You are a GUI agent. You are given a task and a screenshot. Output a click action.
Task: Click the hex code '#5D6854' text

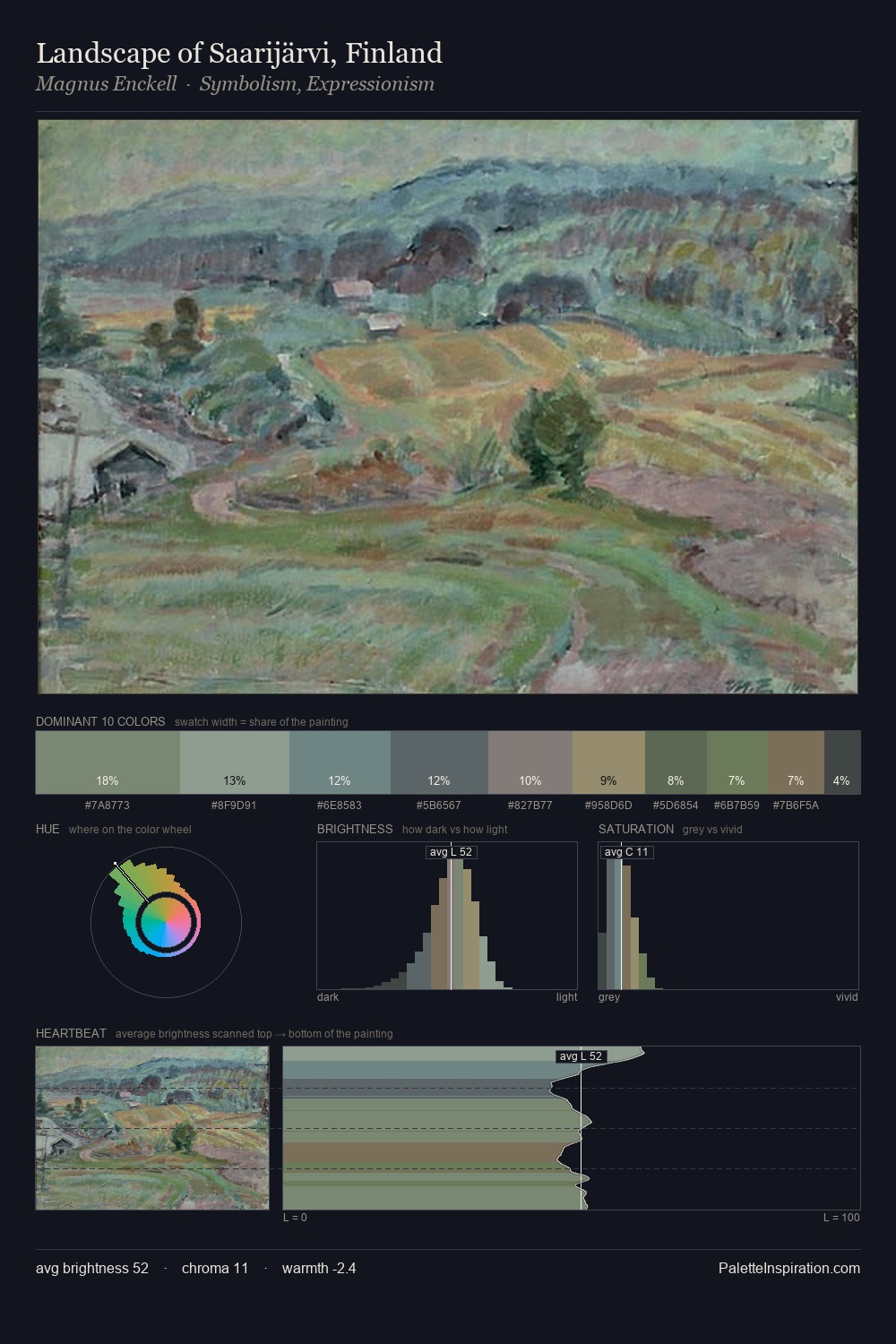[676, 805]
